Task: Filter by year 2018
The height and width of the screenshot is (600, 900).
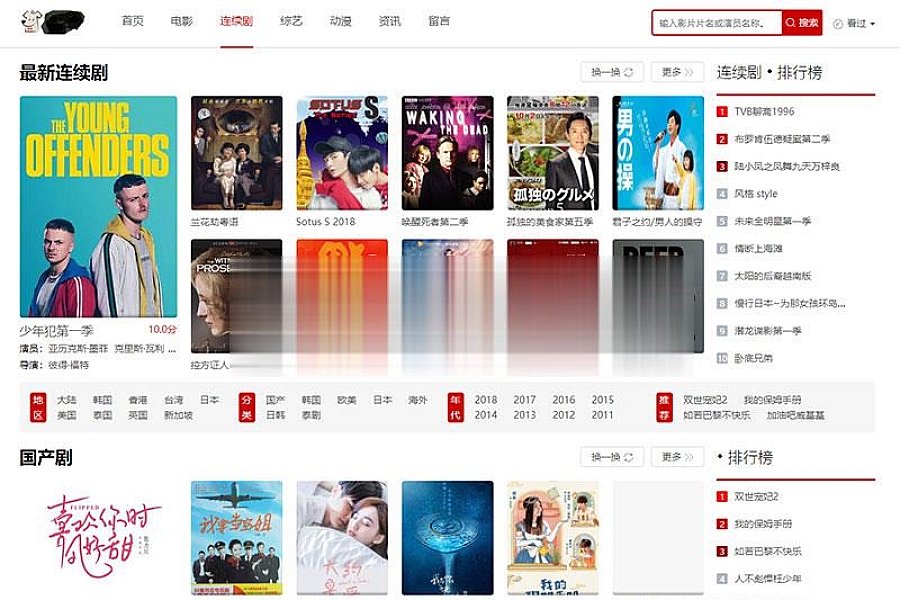Action: tap(486, 400)
